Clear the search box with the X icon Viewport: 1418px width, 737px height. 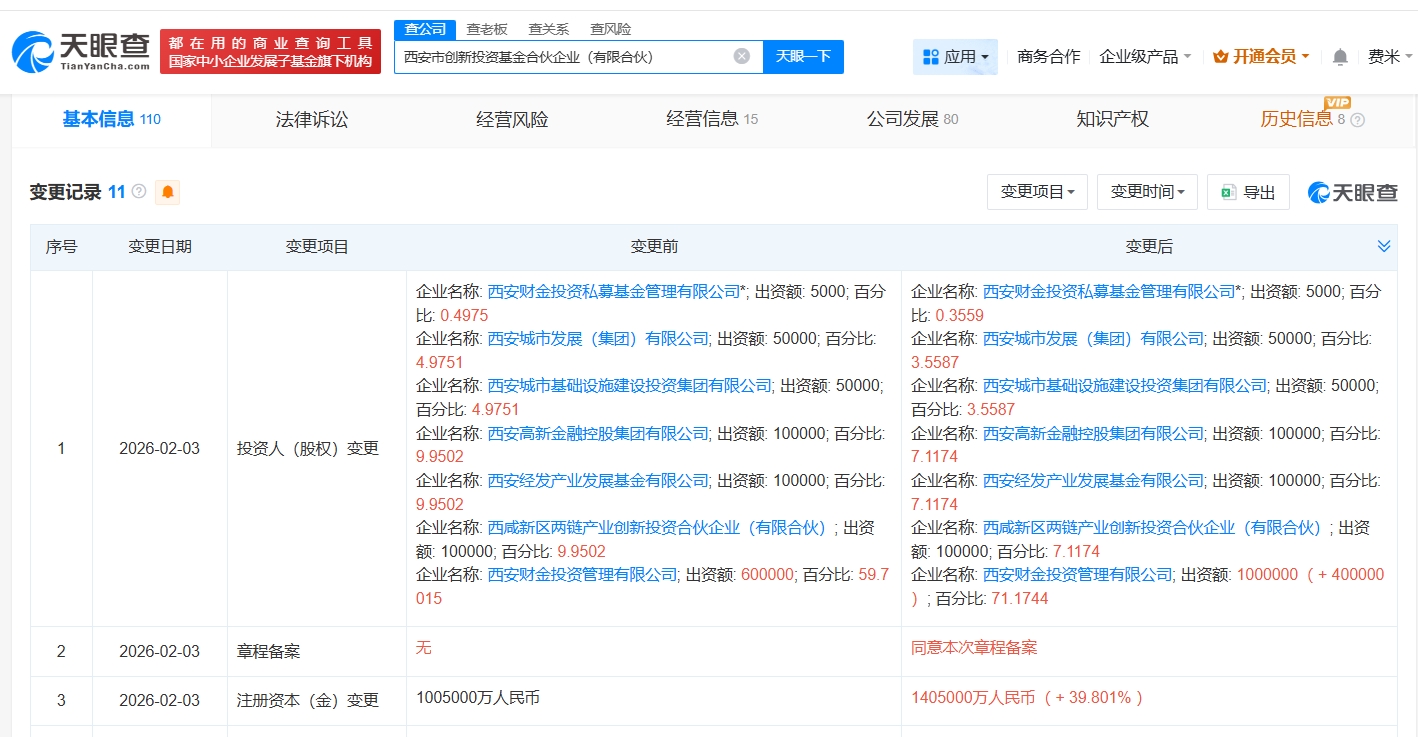coord(741,56)
